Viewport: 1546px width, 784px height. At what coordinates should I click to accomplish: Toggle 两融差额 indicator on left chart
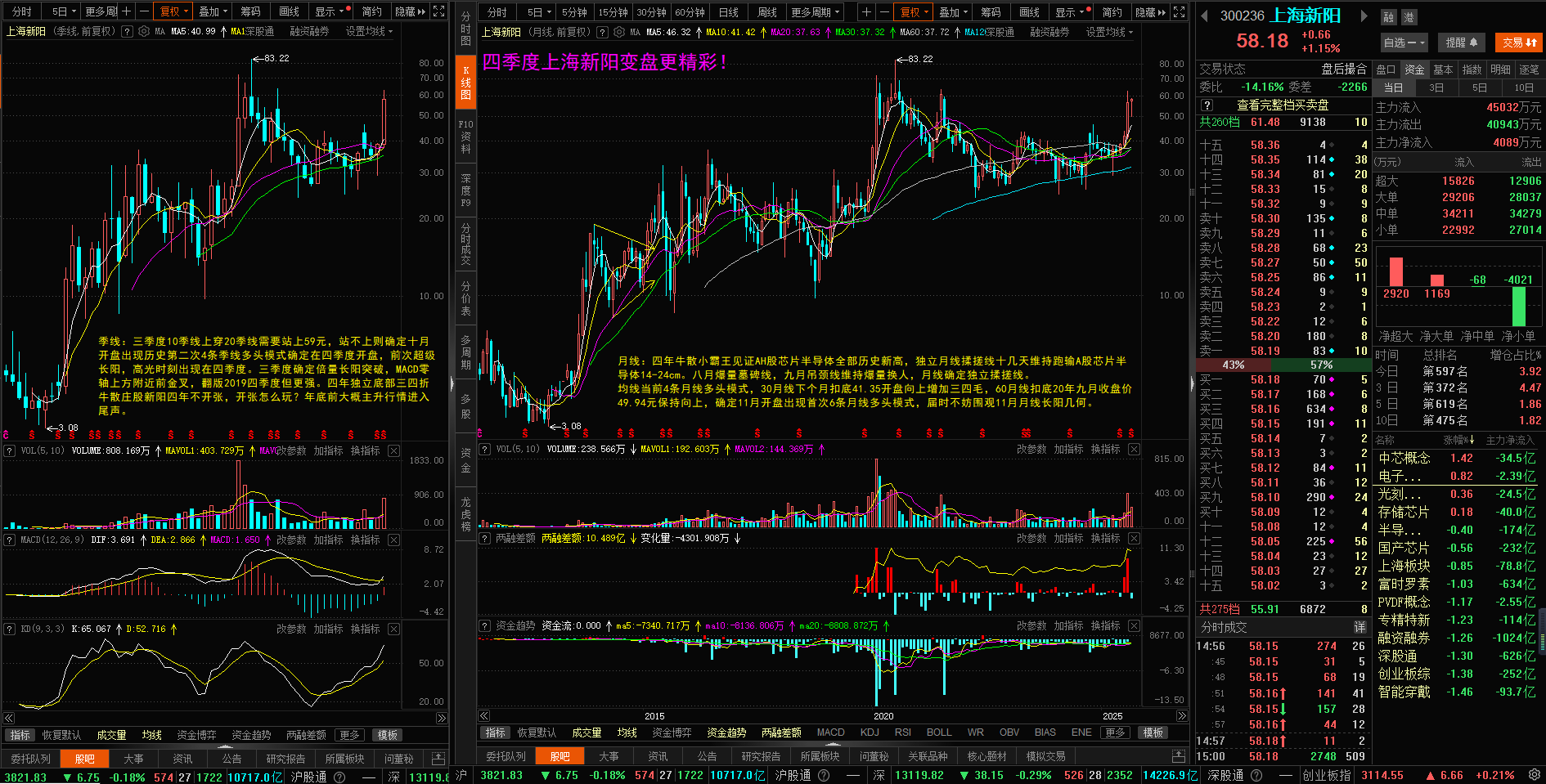(307, 735)
